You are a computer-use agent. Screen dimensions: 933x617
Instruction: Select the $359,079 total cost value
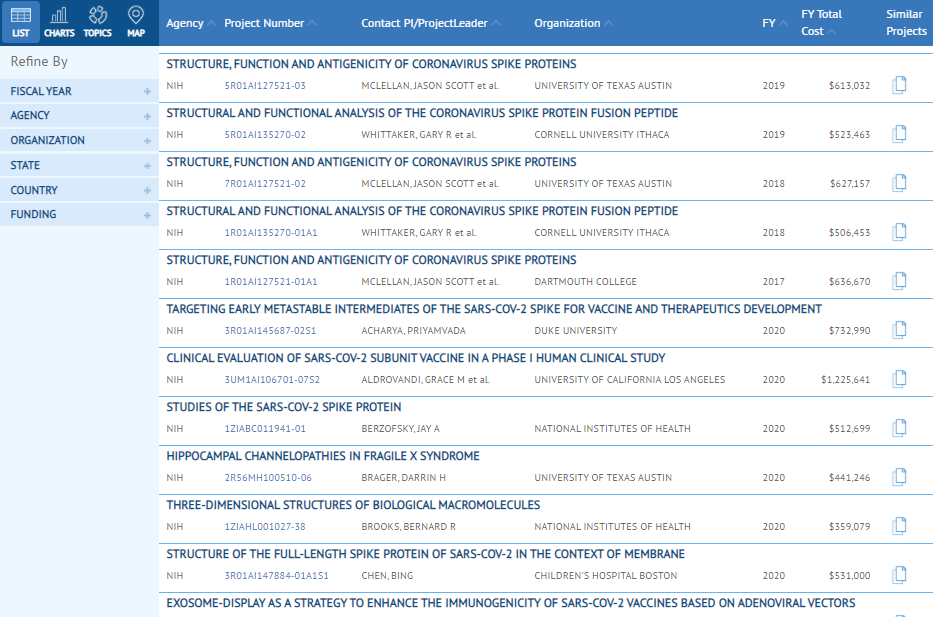pyautogui.click(x=849, y=527)
